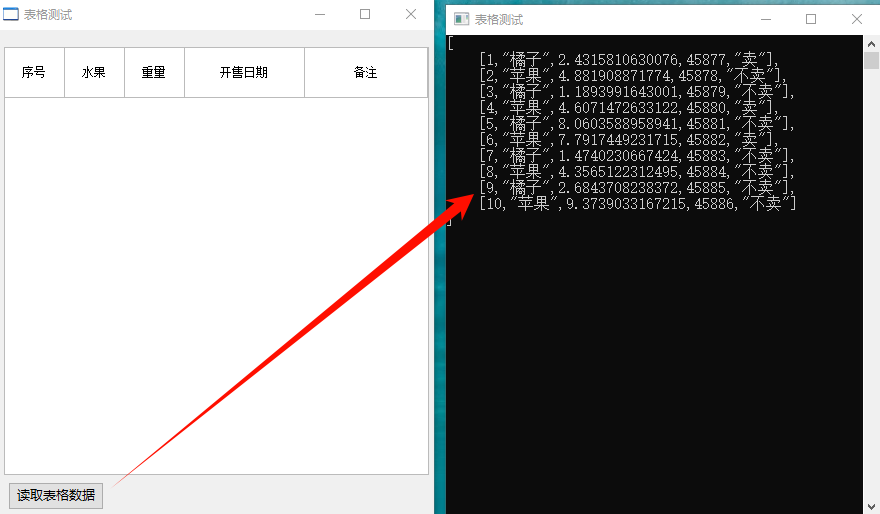Minimize the console 表格测试 window
The height and width of the screenshot is (514, 880).
pos(766,19)
